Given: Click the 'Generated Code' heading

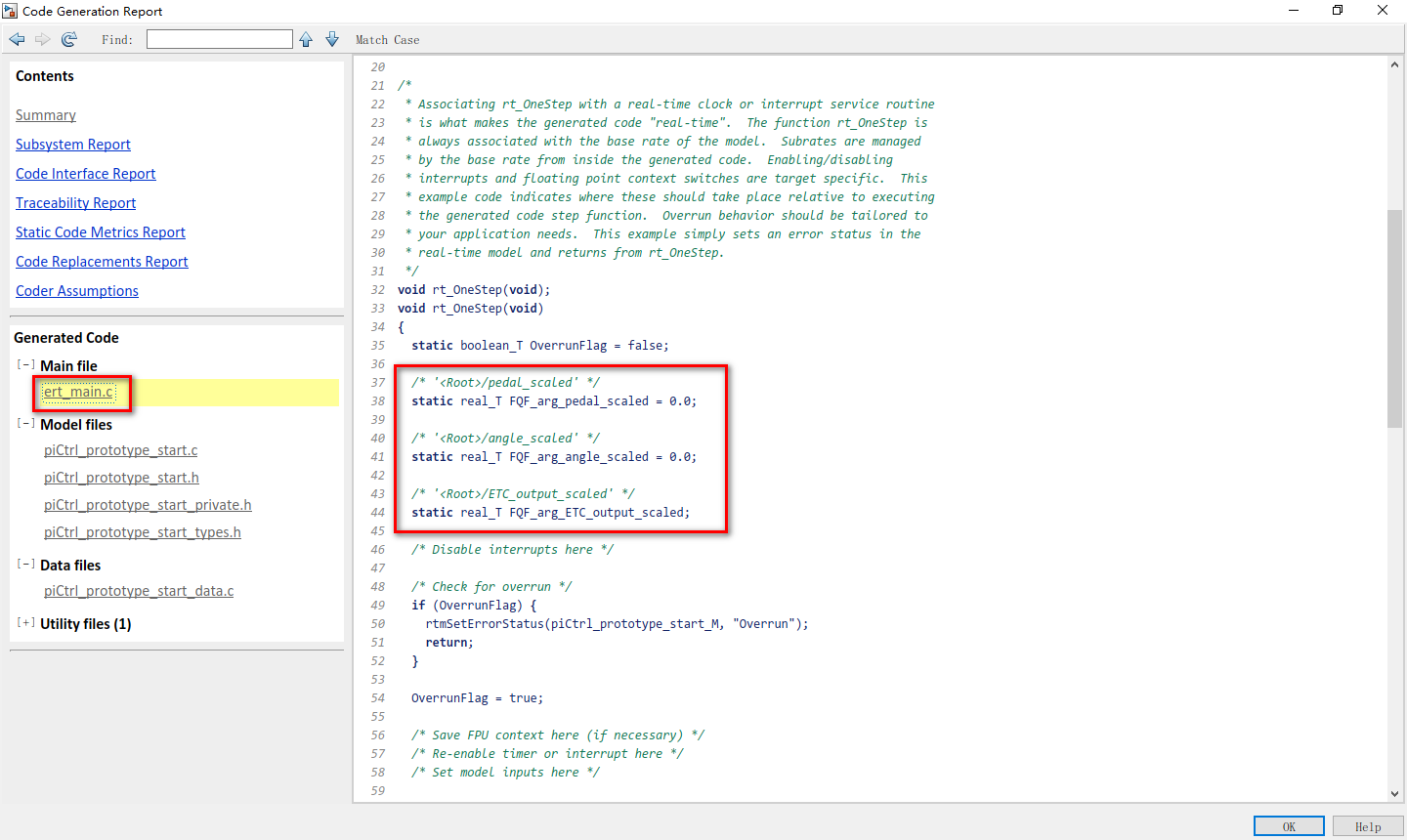Looking at the screenshot, I should [x=66, y=338].
